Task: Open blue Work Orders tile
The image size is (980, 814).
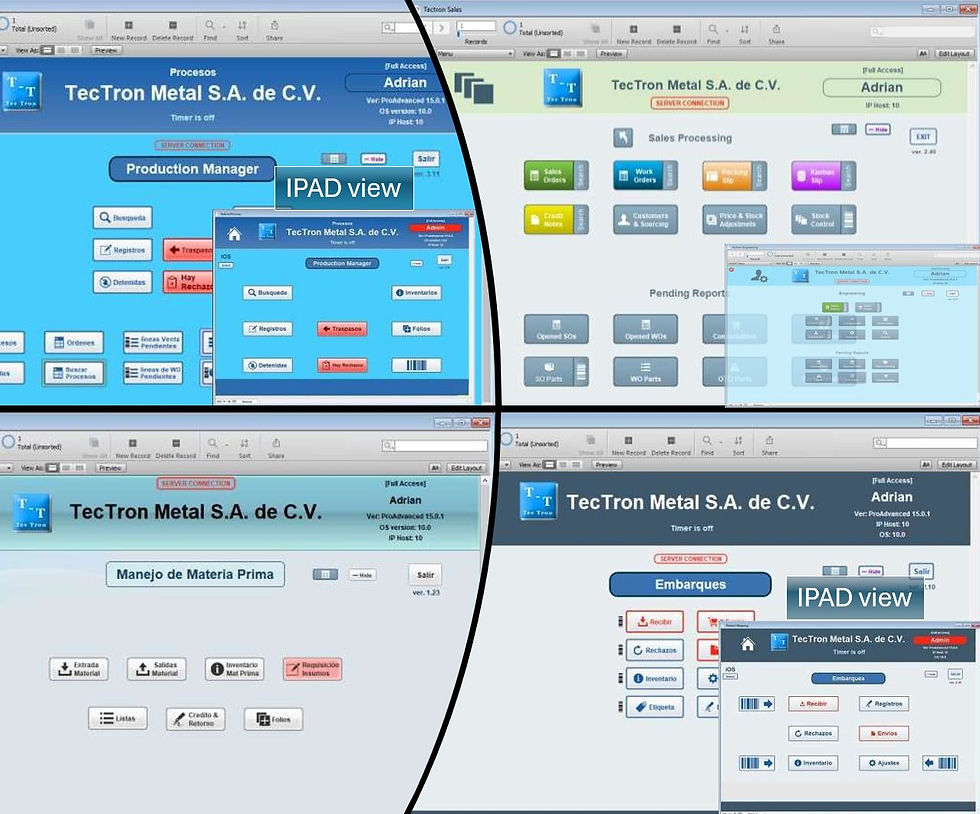Action: pyautogui.click(x=638, y=176)
